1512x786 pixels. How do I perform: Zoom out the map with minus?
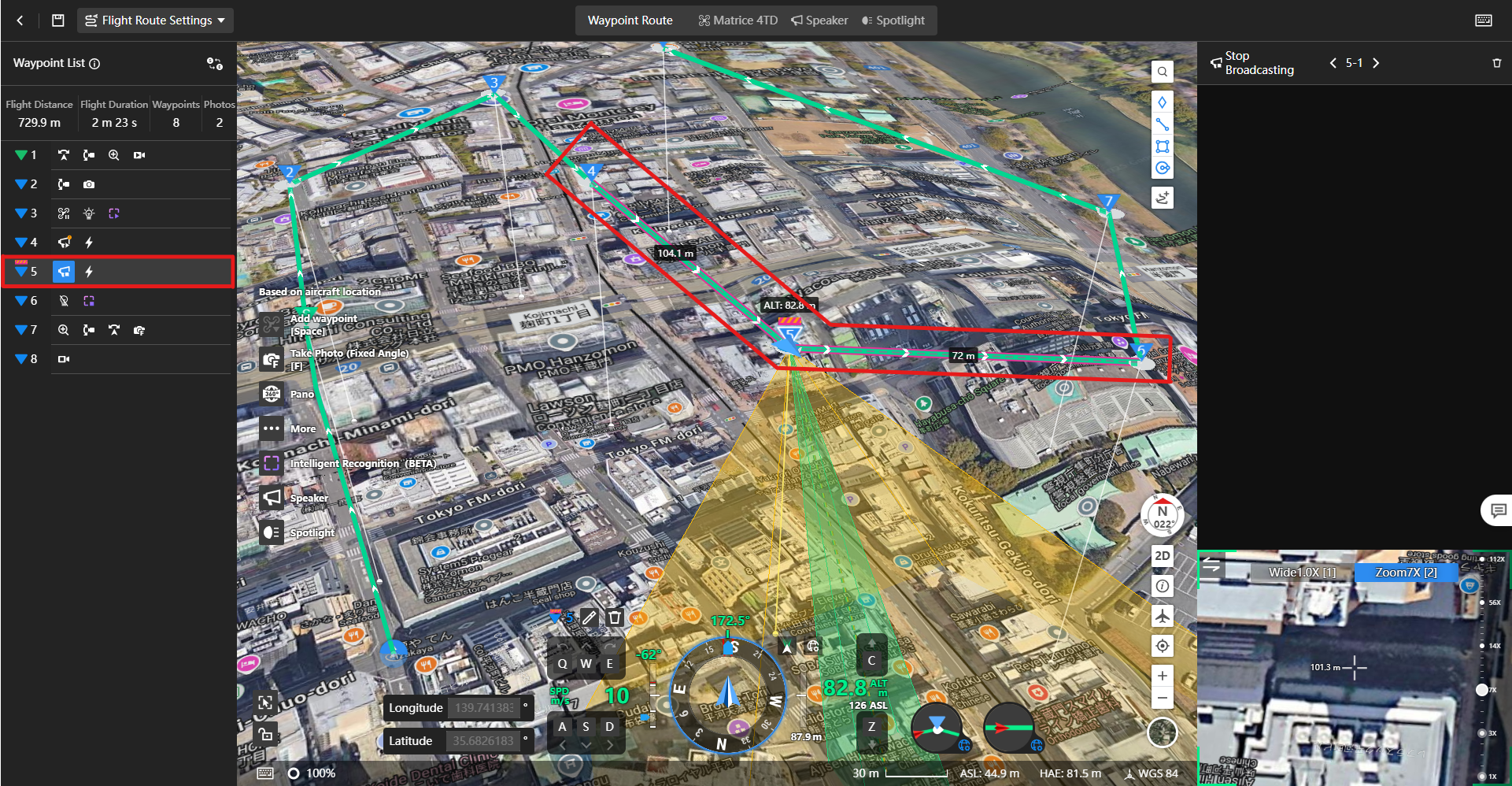1163,698
